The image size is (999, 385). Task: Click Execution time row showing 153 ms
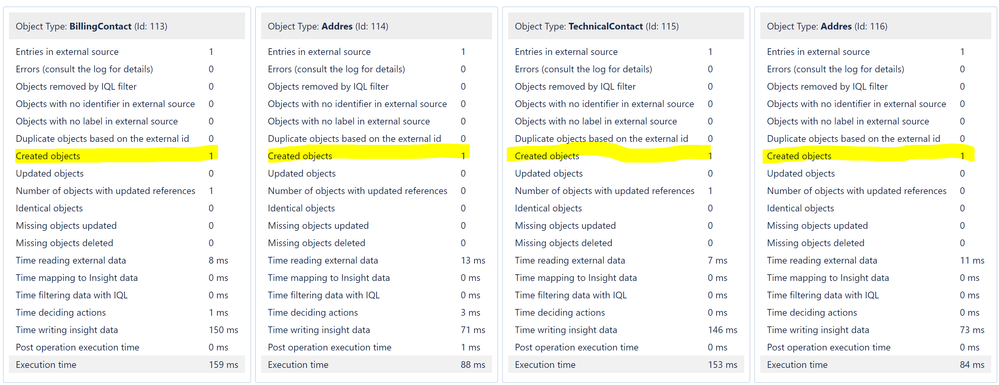pyautogui.click(x=626, y=365)
